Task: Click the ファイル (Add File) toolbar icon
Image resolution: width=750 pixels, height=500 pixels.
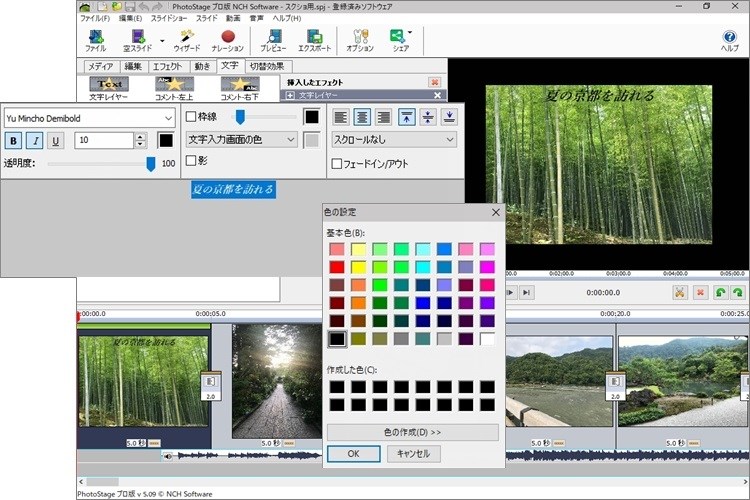Action: pos(96,41)
